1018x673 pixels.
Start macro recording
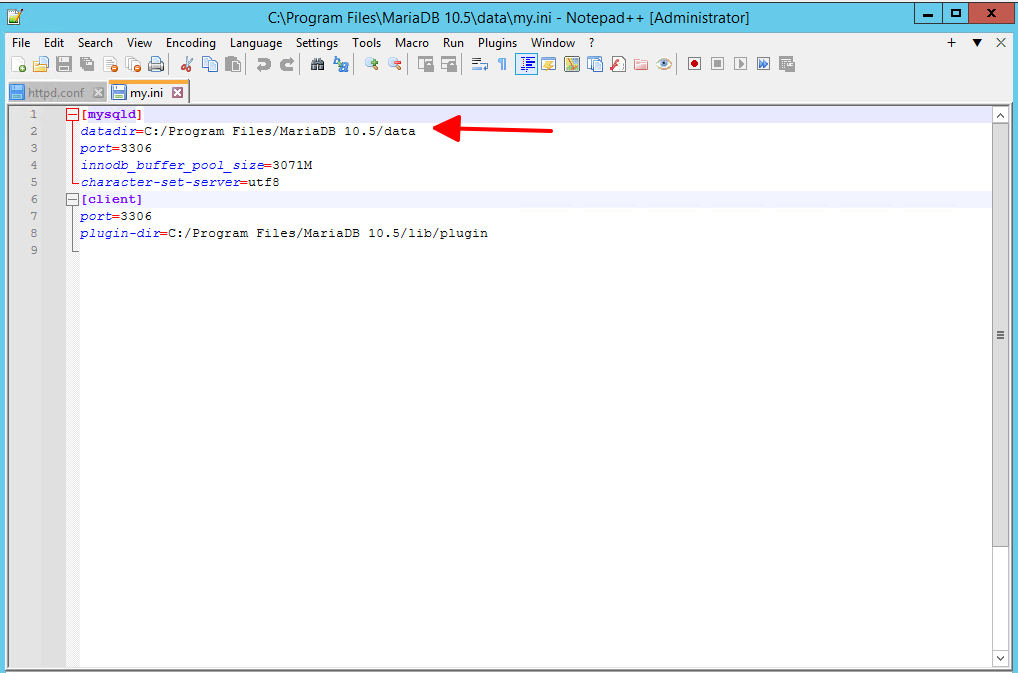coord(695,64)
